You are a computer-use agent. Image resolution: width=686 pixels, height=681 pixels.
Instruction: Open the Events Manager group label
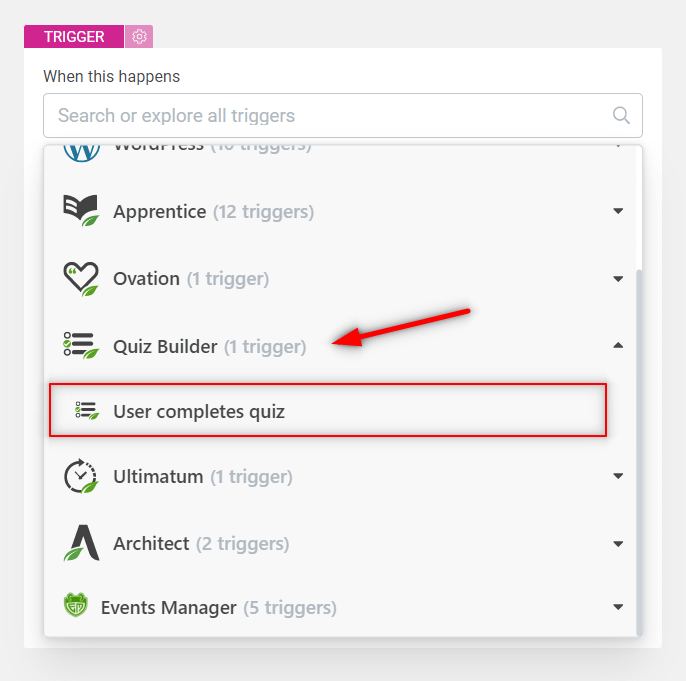[169, 607]
